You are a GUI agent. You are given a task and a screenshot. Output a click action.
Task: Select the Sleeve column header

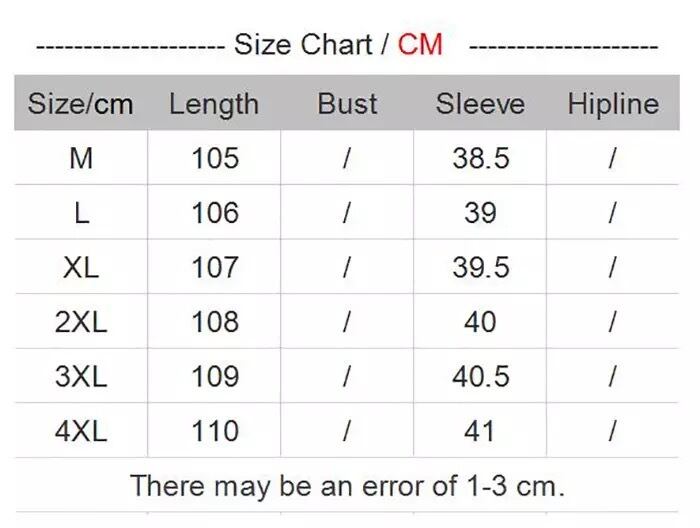[480, 104]
